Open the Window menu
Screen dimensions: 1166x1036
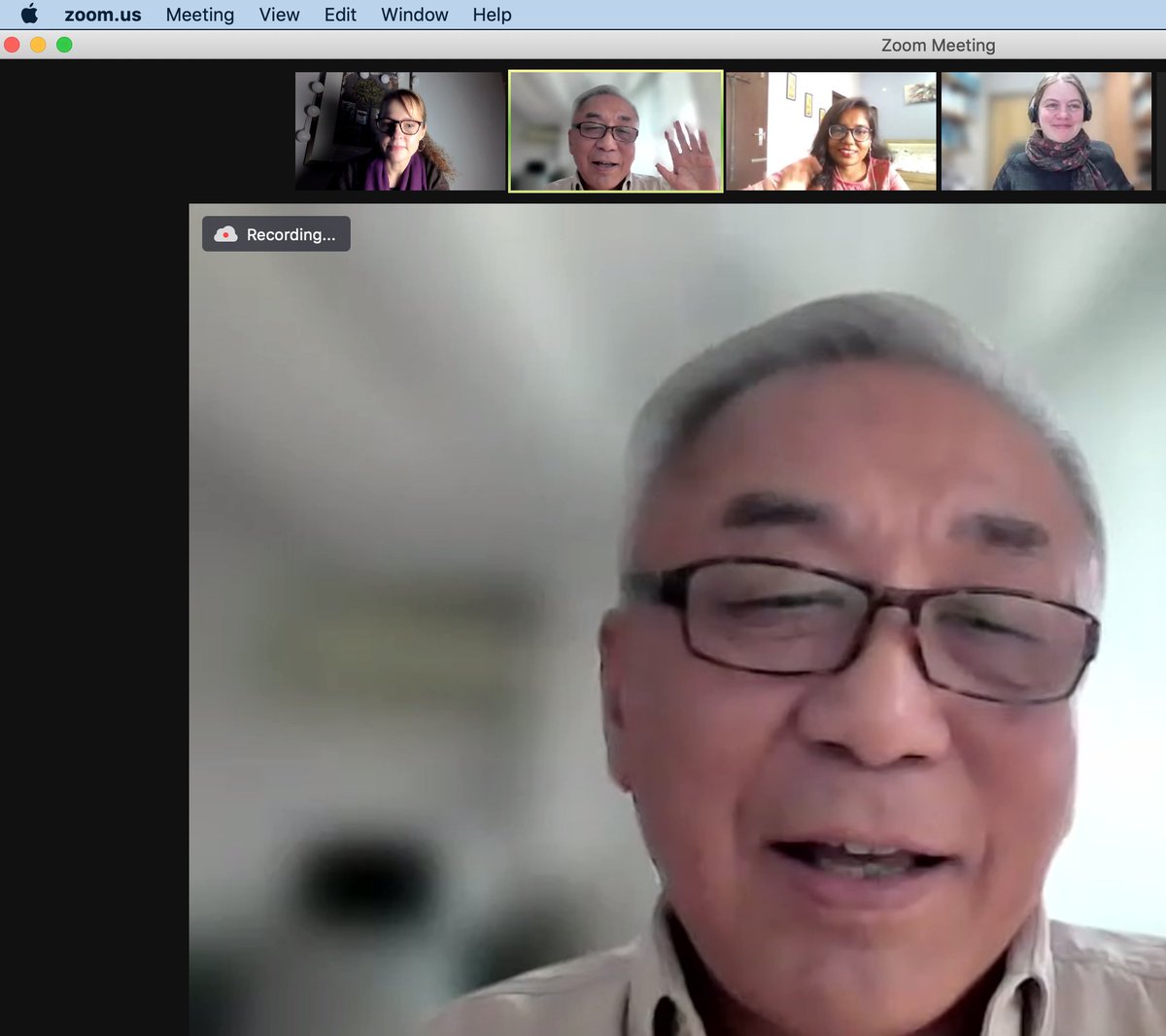415,15
